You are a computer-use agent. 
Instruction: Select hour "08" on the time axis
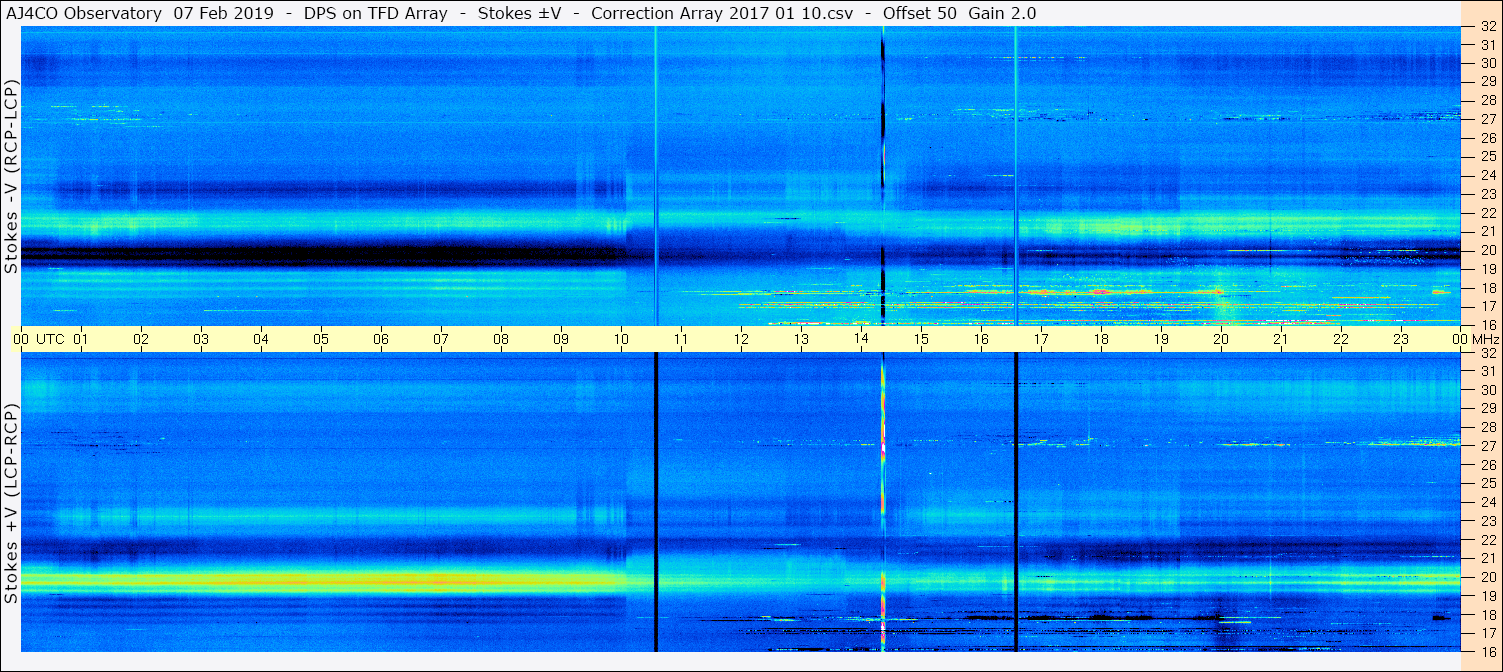coord(501,339)
